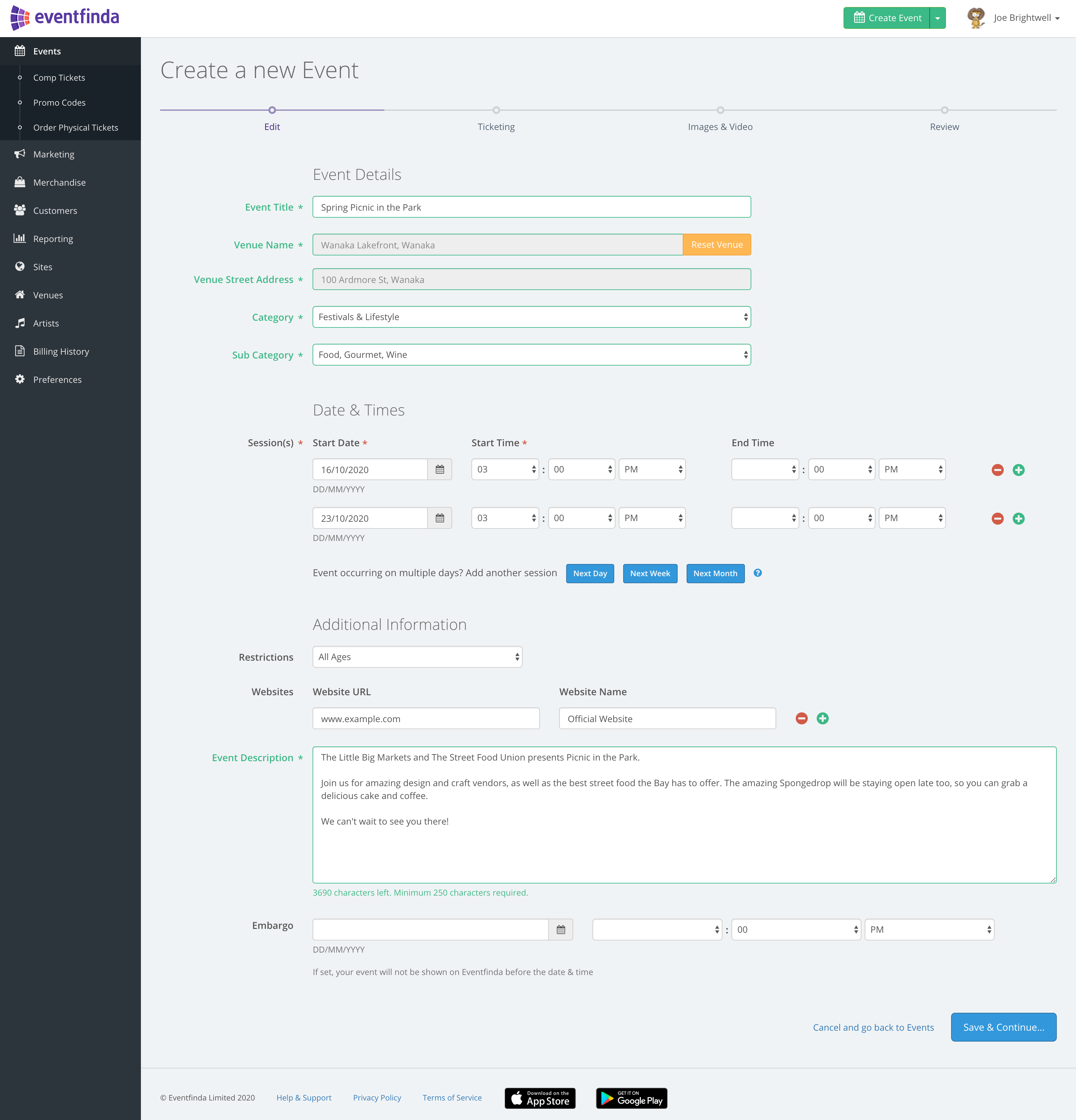Add a Next Day session
This screenshot has width=1076, height=1120.
point(590,574)
